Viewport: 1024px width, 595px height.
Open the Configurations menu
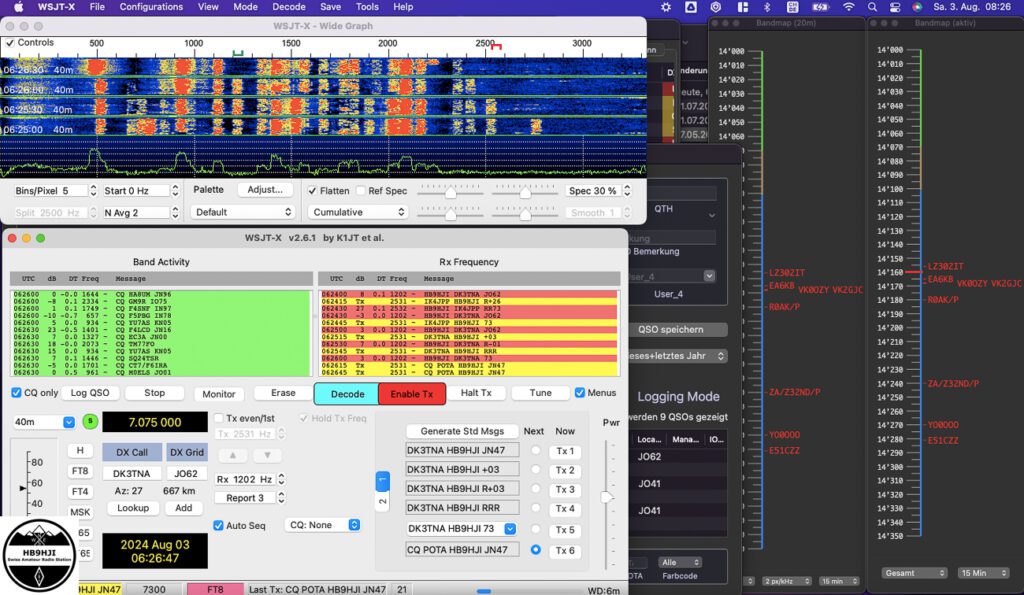pos(151,7)
